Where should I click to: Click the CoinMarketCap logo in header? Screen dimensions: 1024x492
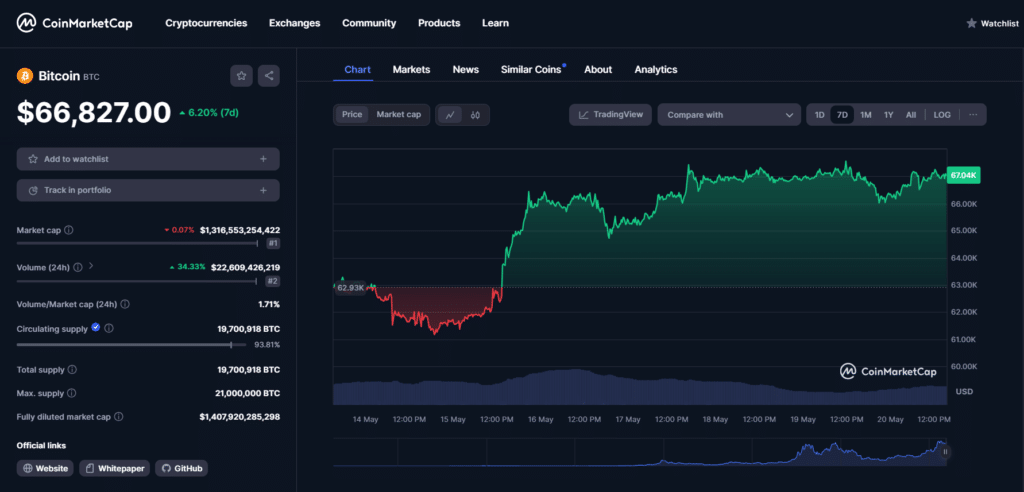[x=74, y=23]
